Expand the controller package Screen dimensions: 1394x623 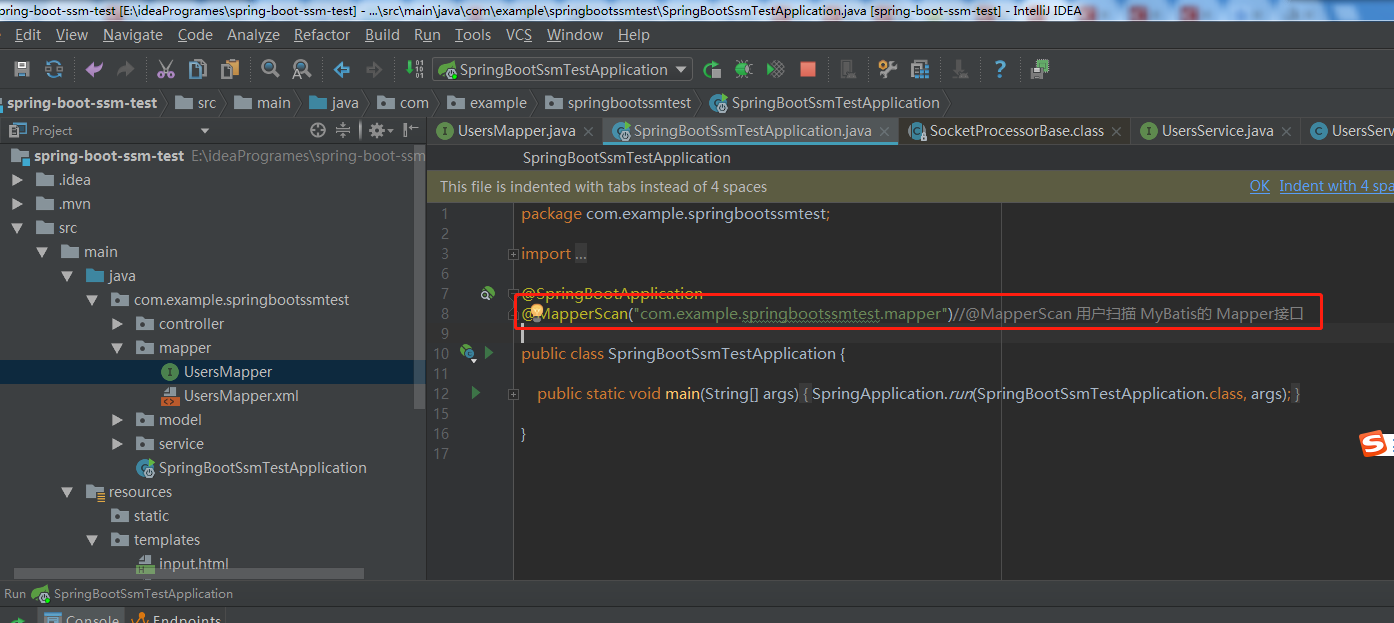pyautogui.click(x=117, y=324)
